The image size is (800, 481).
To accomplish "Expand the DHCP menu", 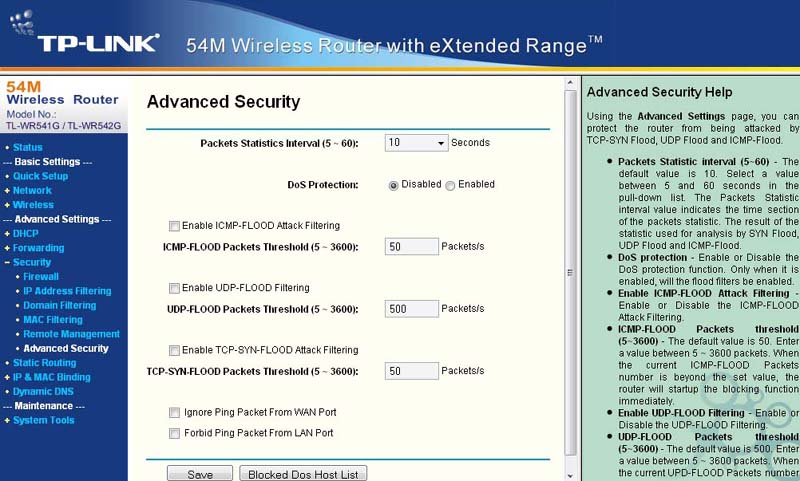I will coord(26,234).
